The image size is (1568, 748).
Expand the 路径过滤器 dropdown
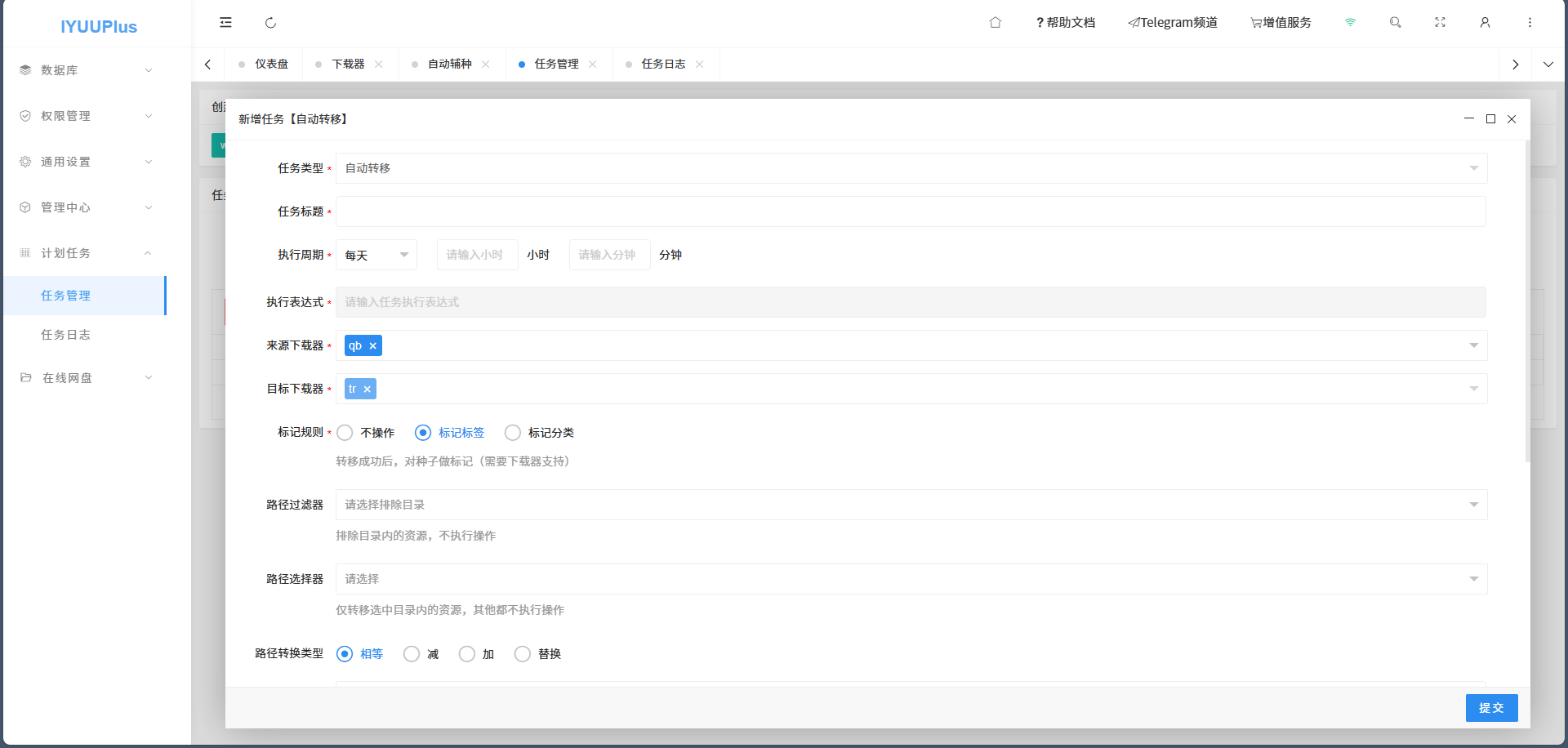pyautogui.click(x=911, y=505)
